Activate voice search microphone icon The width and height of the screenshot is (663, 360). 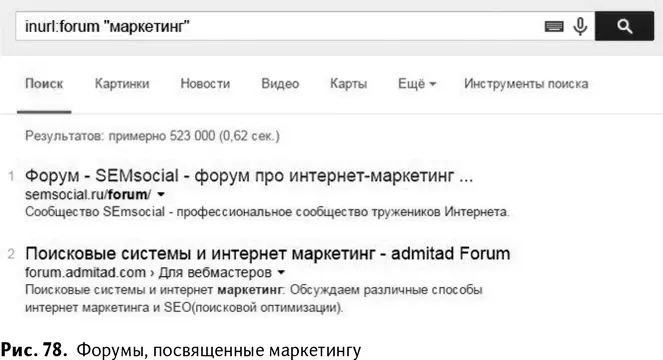(580, 26)
